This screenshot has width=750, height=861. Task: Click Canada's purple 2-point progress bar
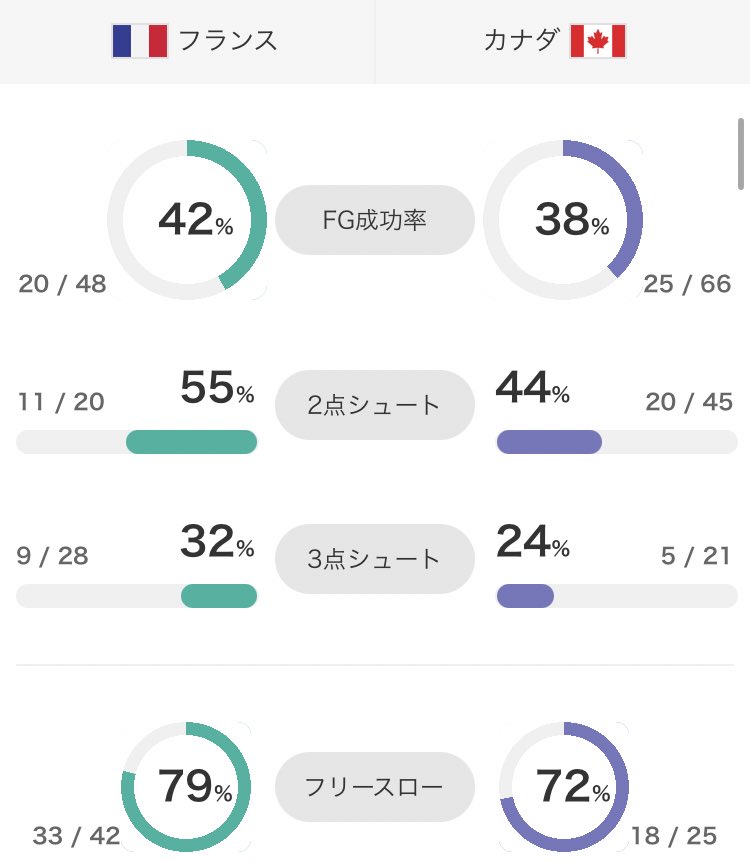coord(549,442)
